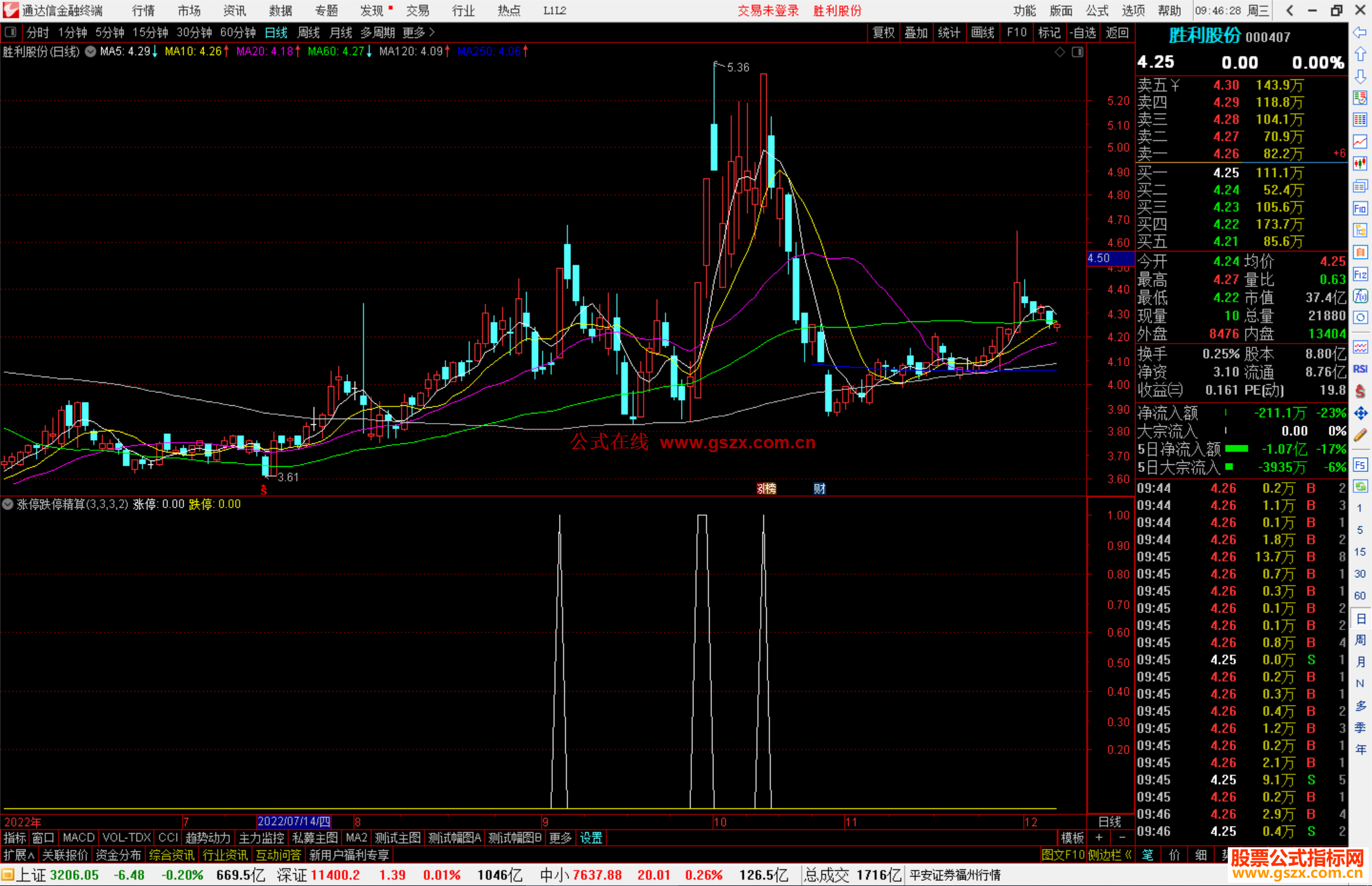Image resolution: width=1372 pixels, height=886 pixels.
Task: Toggle 侧边栏 sidebar visibility at bottom
Action: click(x=1110, y=855)
